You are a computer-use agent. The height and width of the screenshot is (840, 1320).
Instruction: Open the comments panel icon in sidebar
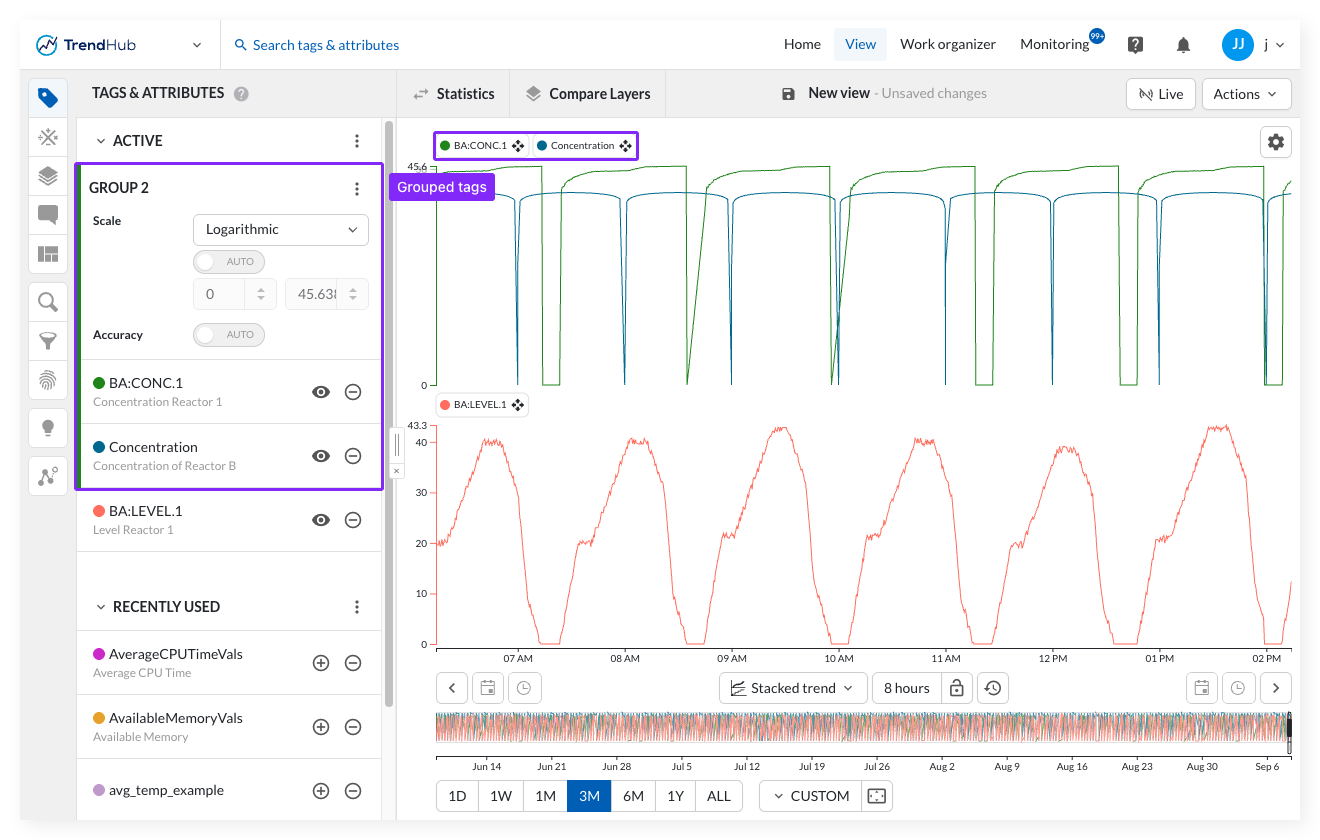coord(48,215)
